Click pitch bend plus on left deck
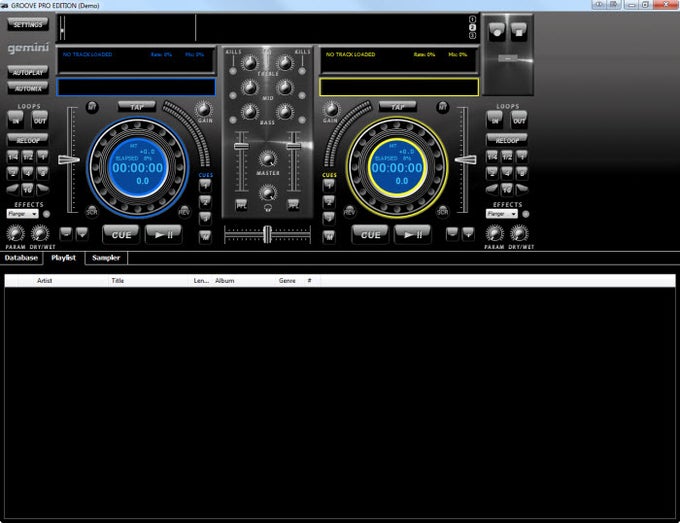 (82, 234)
